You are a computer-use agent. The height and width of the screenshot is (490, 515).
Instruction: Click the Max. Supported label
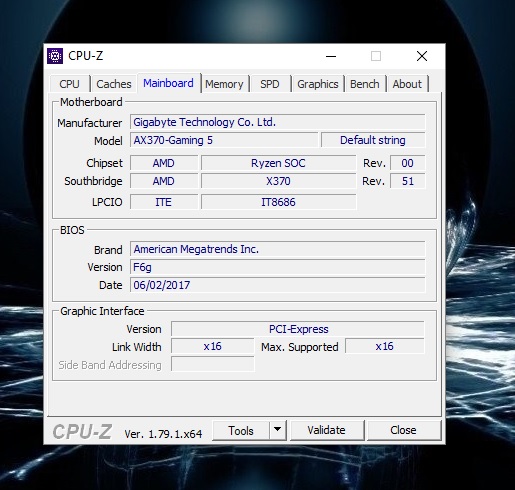pyautogui.click(x=300, y=347)
